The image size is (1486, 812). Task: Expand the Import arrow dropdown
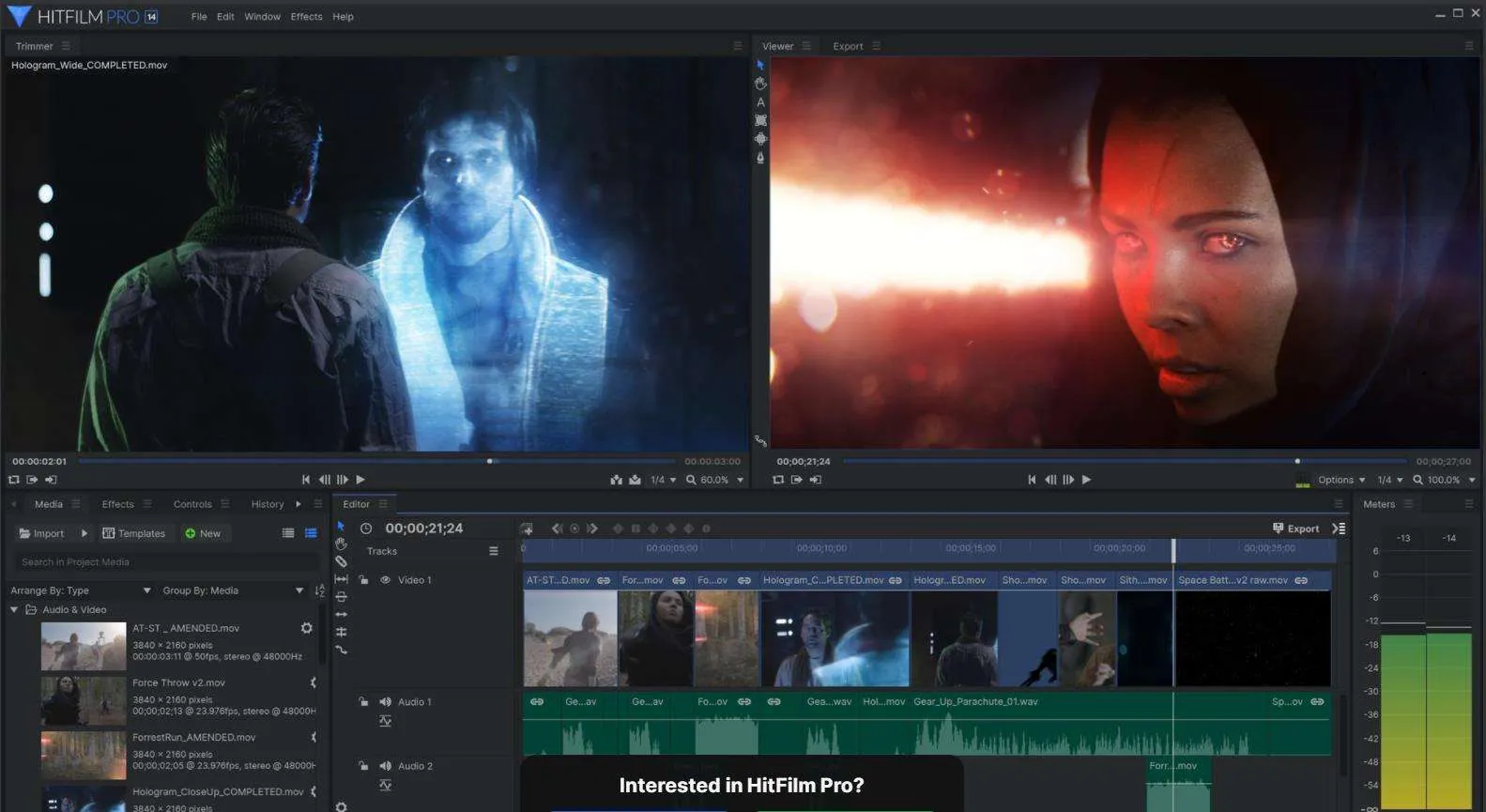(x=84, y=533)
